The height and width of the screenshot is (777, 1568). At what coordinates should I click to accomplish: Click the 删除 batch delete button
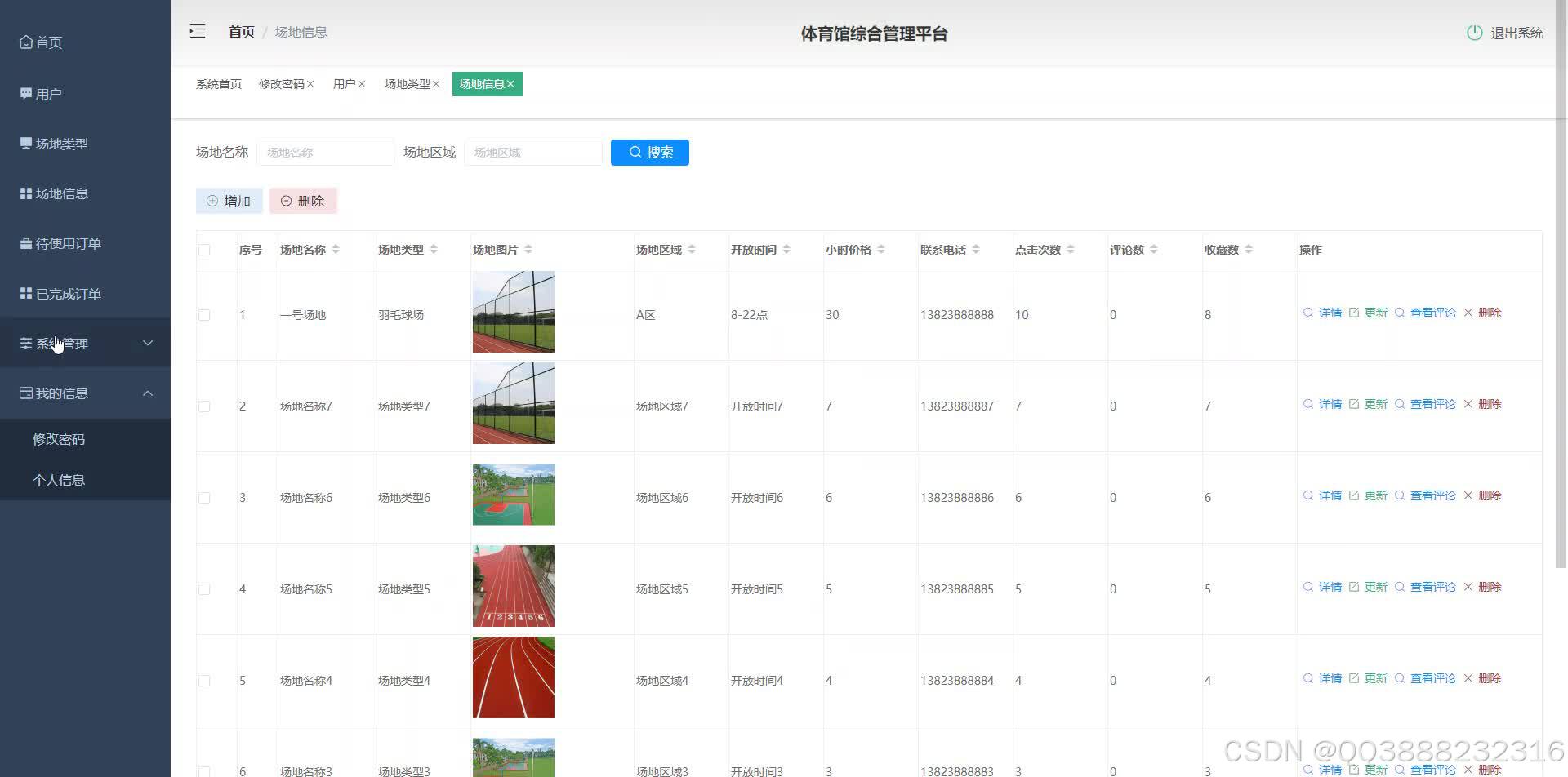(303, 201)
